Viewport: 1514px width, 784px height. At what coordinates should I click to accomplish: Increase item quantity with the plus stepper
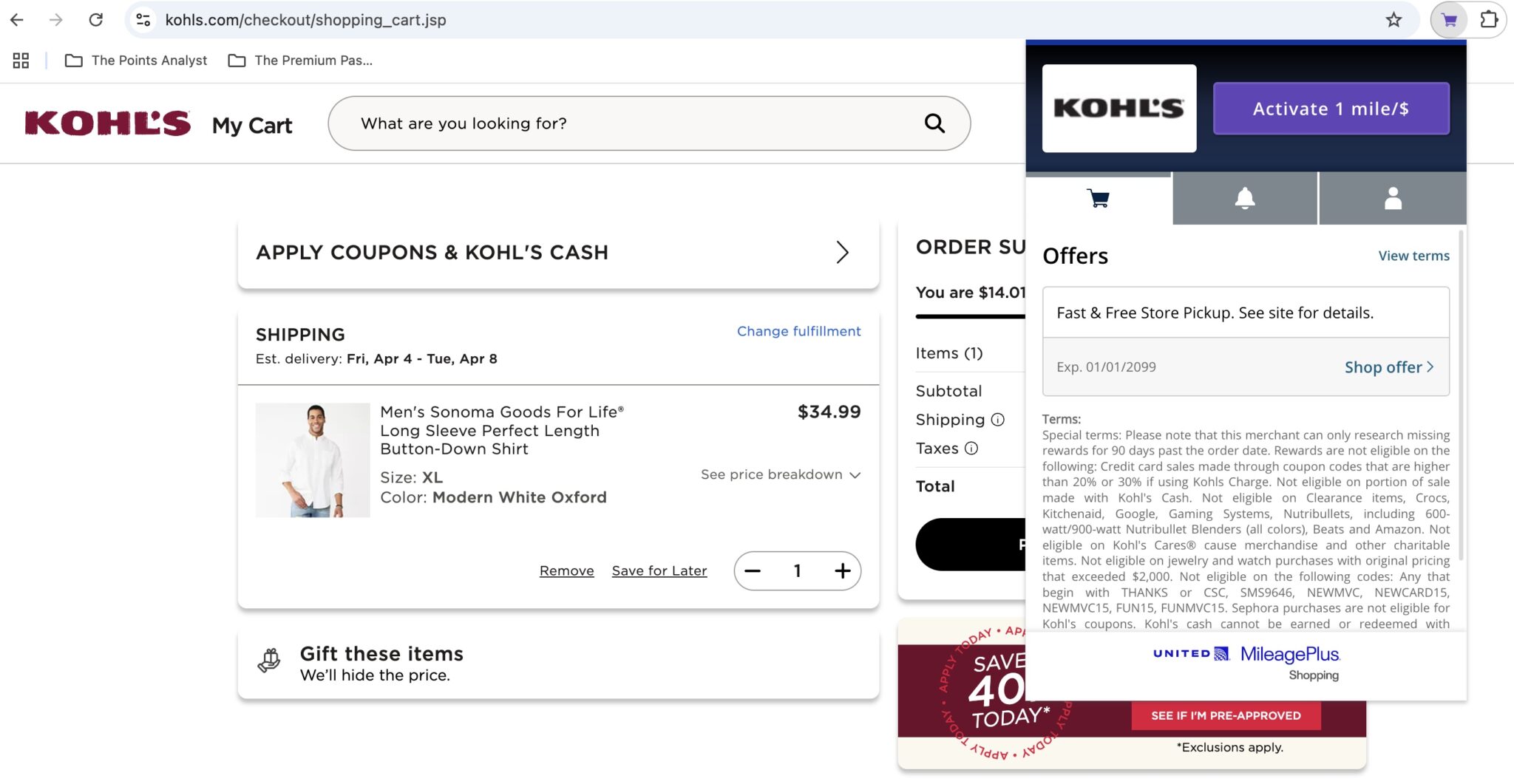click(x=842, y=570)
